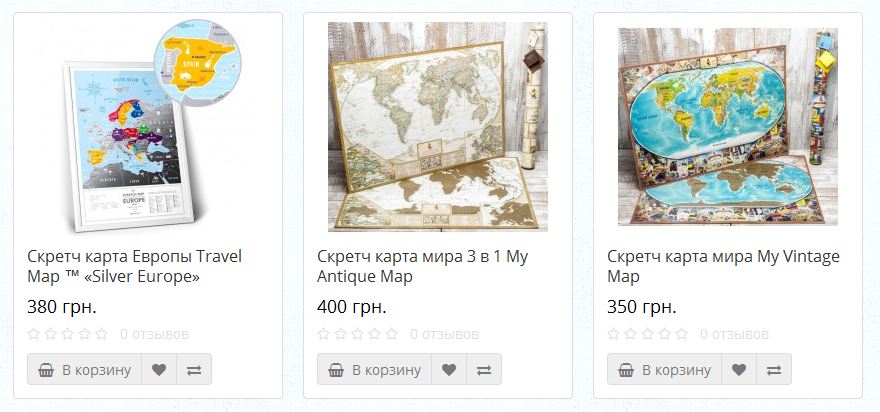This screenshot has height=412, width=880.
Task: Open reviews for Silver Europe map
Action: tap(154, 335)
